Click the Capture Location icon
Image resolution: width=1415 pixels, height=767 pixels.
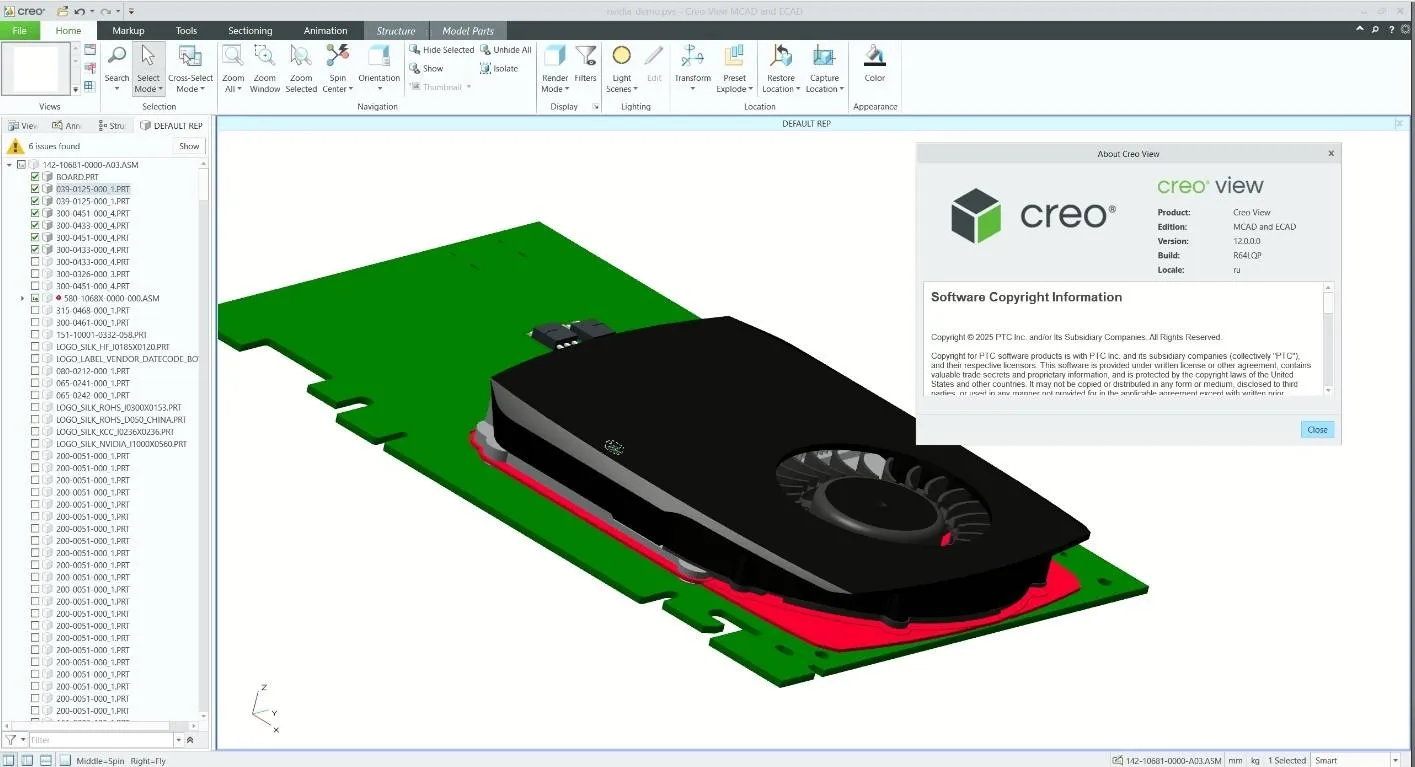tap(824, 57)
